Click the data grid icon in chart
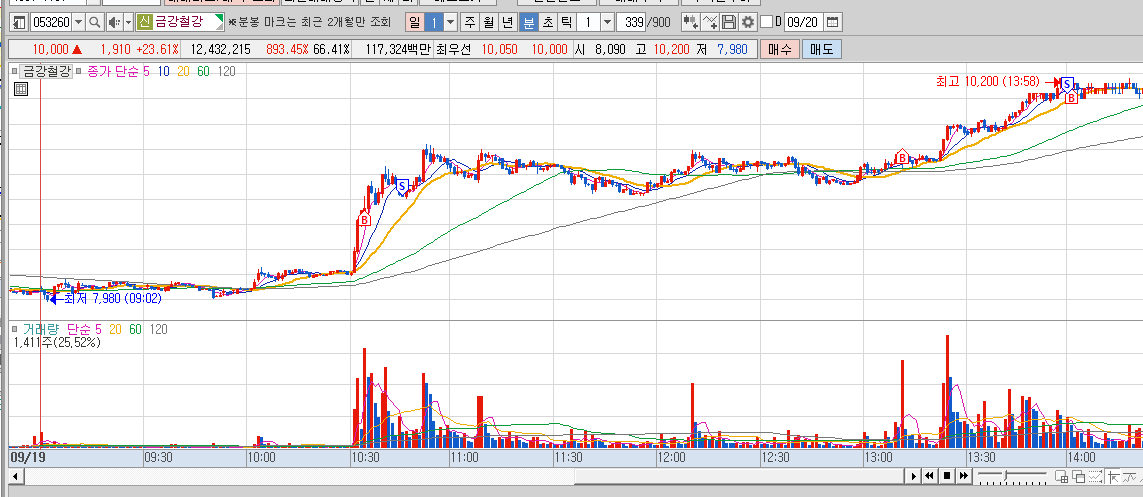 click(21, 90)
